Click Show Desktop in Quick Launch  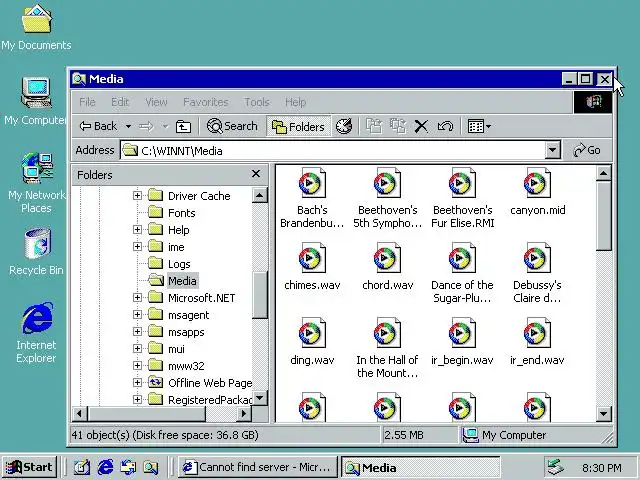click(82, 467)
